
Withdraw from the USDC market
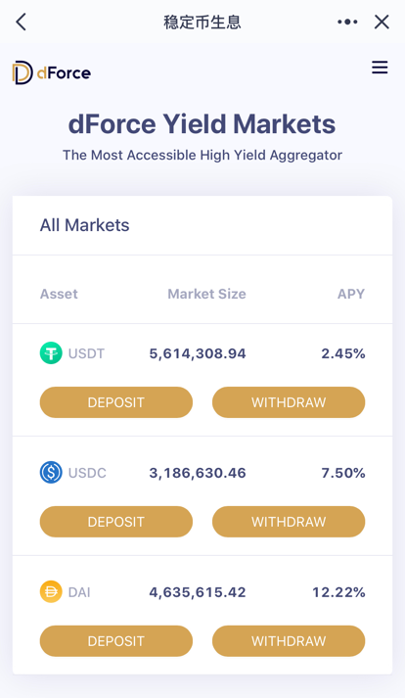[x=288, y=522]
